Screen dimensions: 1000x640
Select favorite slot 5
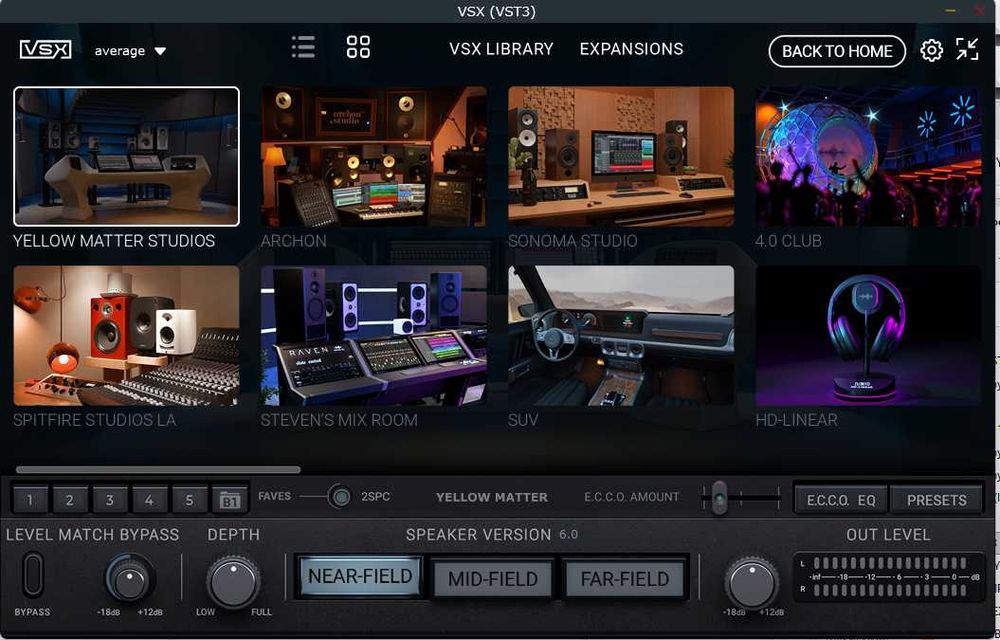189,500
